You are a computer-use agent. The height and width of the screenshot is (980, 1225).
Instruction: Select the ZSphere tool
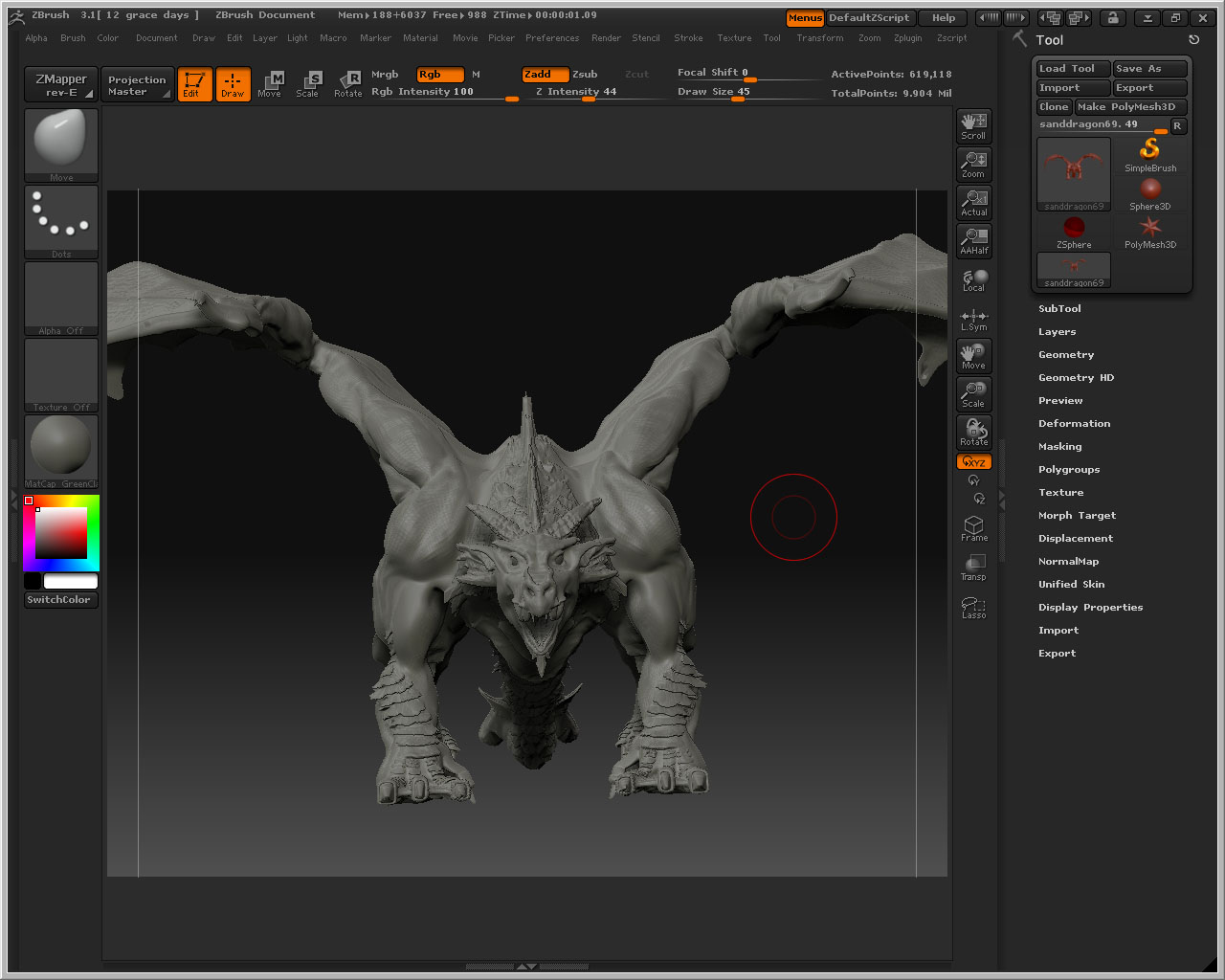tap(1074, 232)
